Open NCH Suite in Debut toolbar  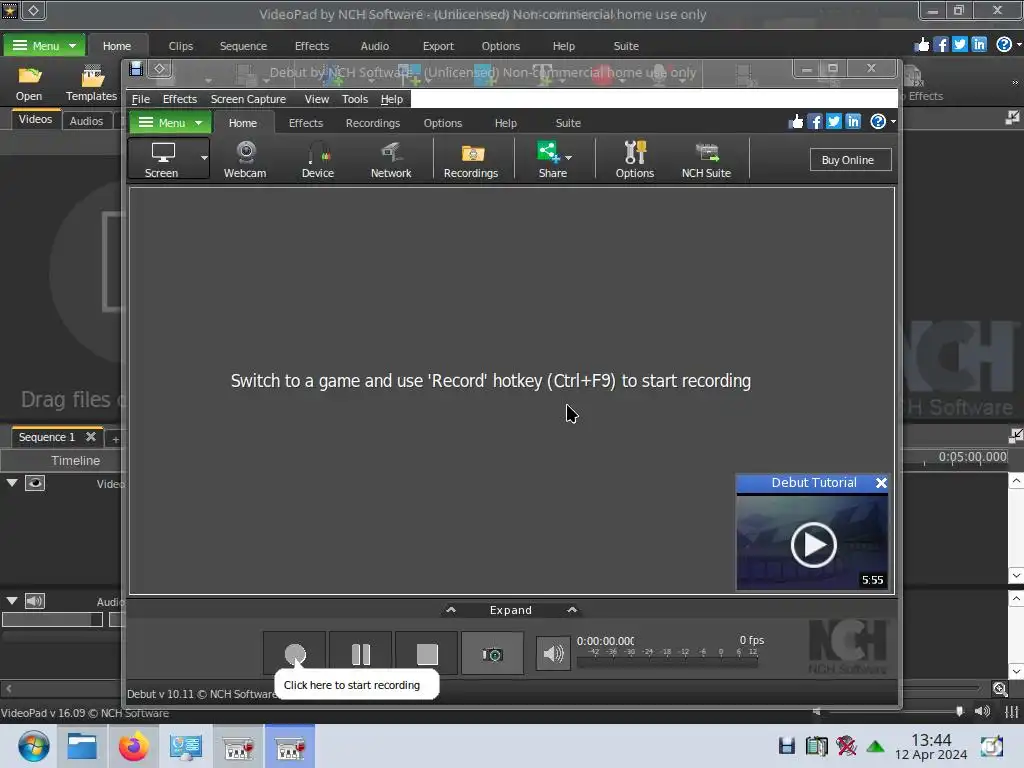(706, 159)
